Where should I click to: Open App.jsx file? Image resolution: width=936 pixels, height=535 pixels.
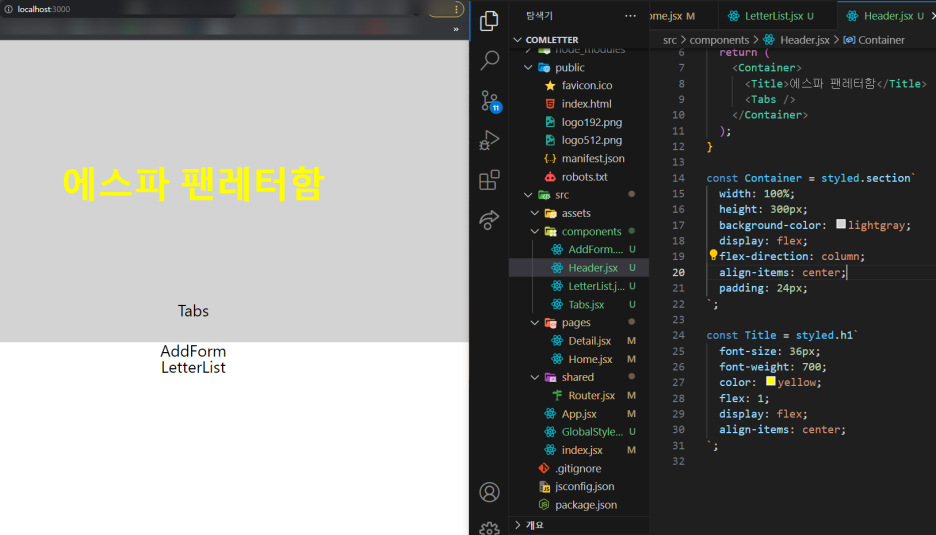[578, 414]
